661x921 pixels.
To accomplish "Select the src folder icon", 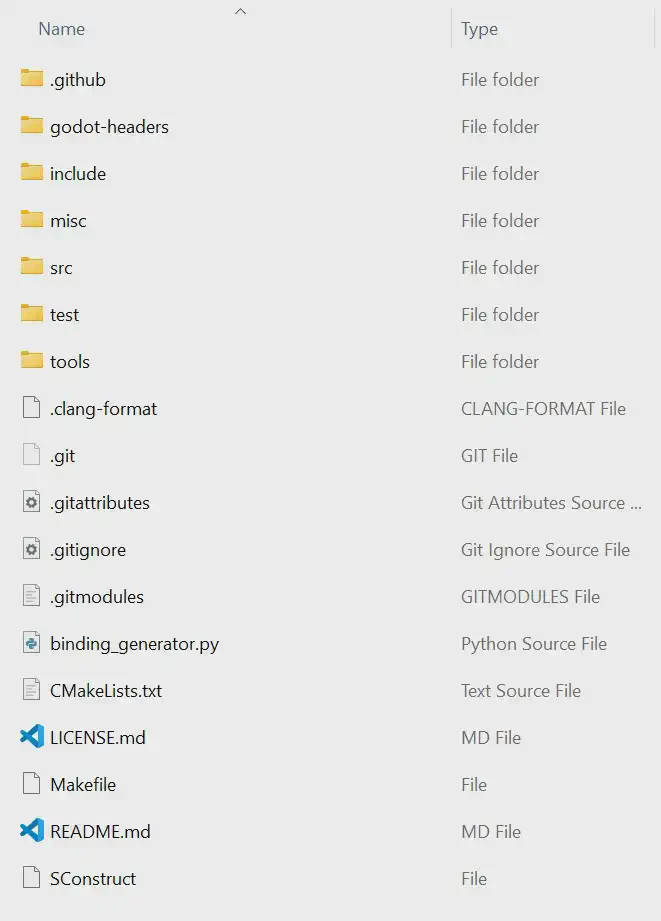I will (32, 266).
